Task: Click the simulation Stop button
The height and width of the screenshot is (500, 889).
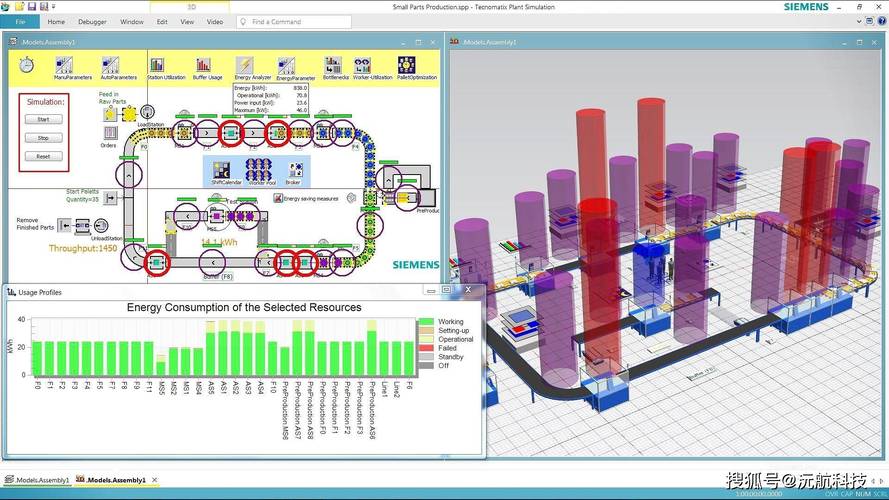Action: point(44,138)
